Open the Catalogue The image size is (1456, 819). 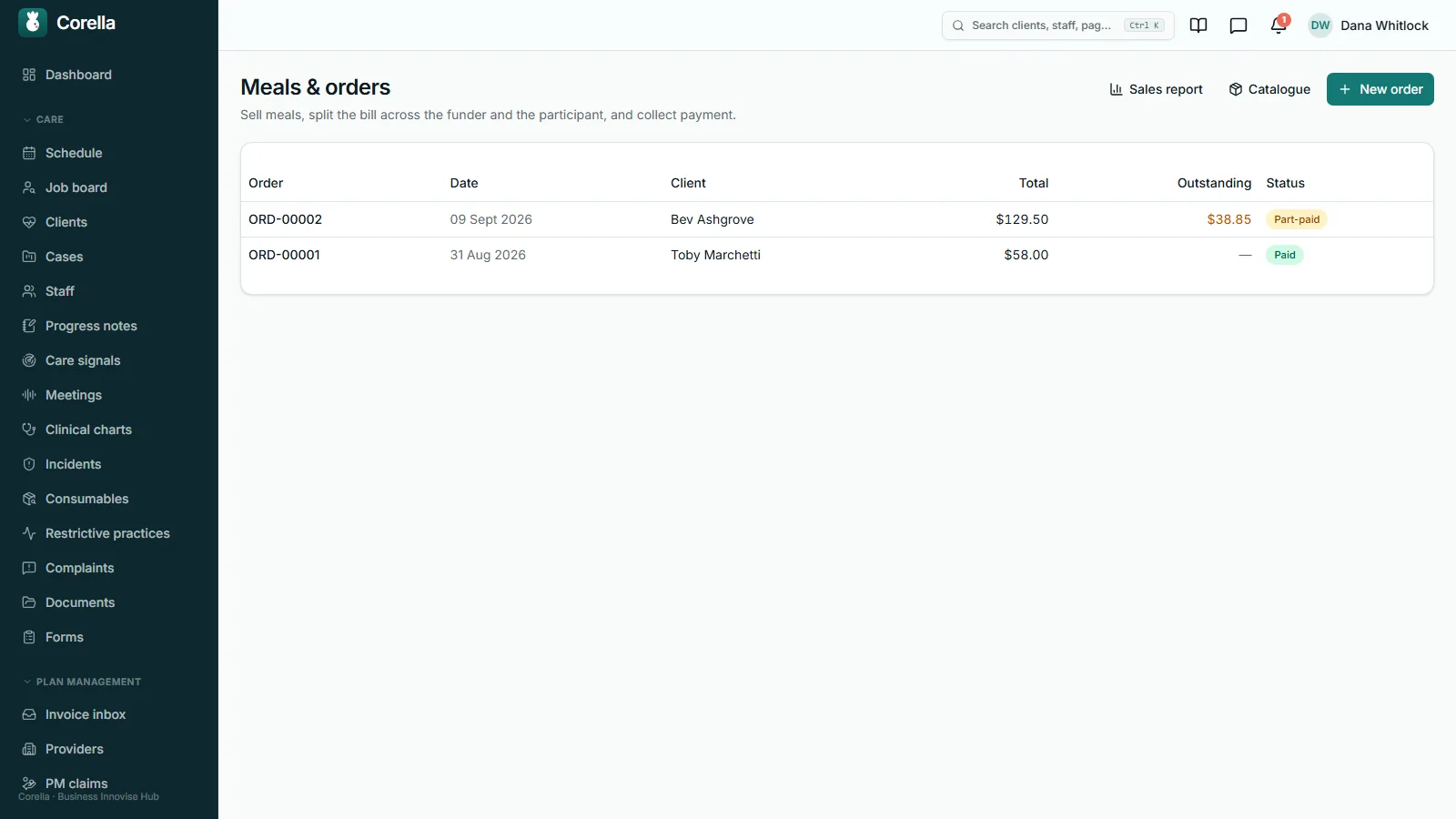click(1269, 89)
